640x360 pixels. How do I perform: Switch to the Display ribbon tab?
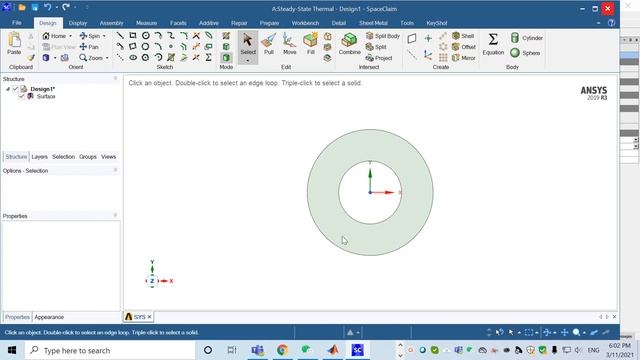coord(78,23)
